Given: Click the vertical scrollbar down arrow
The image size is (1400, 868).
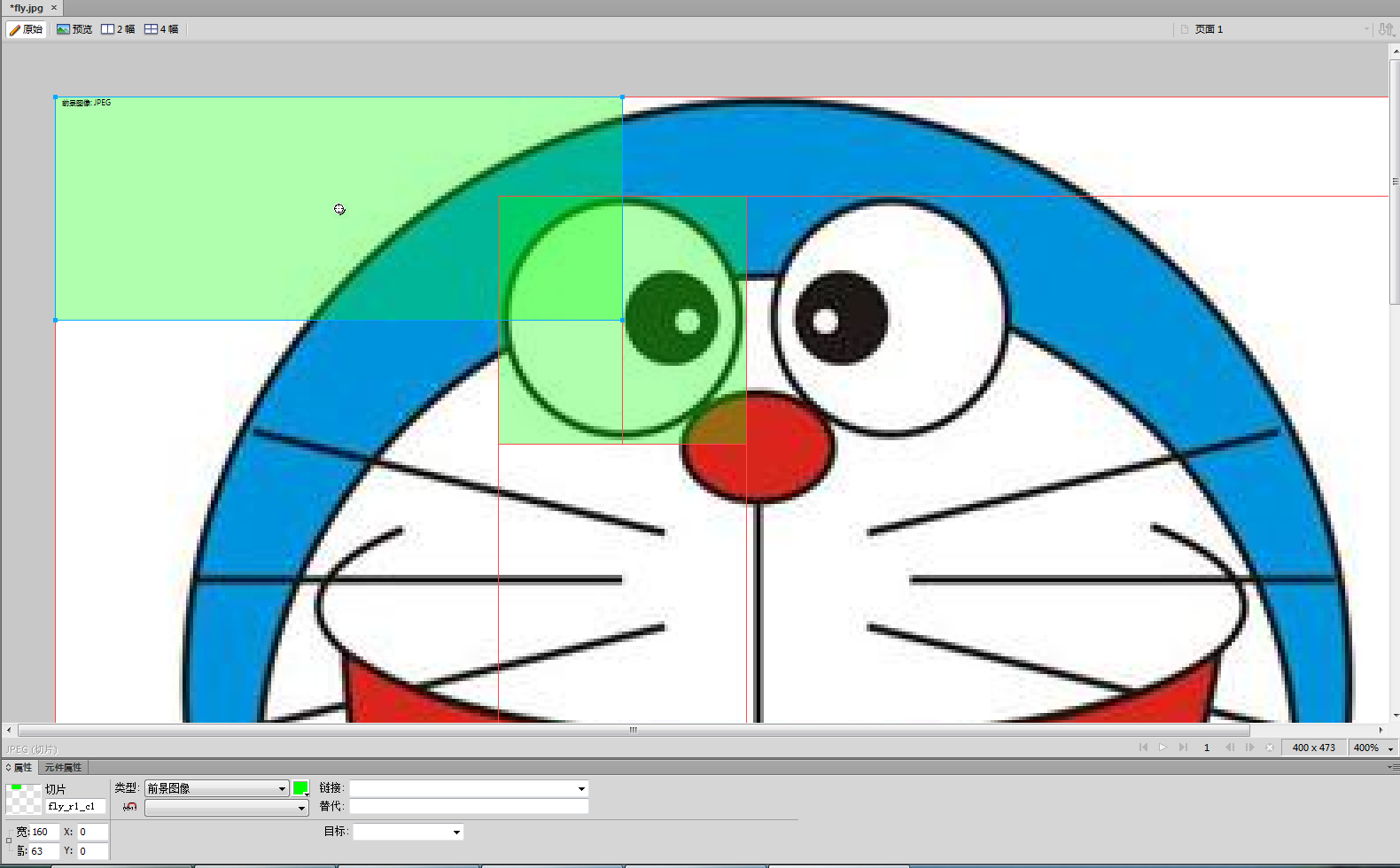Looking at the screenshot, I should 1394,716.
